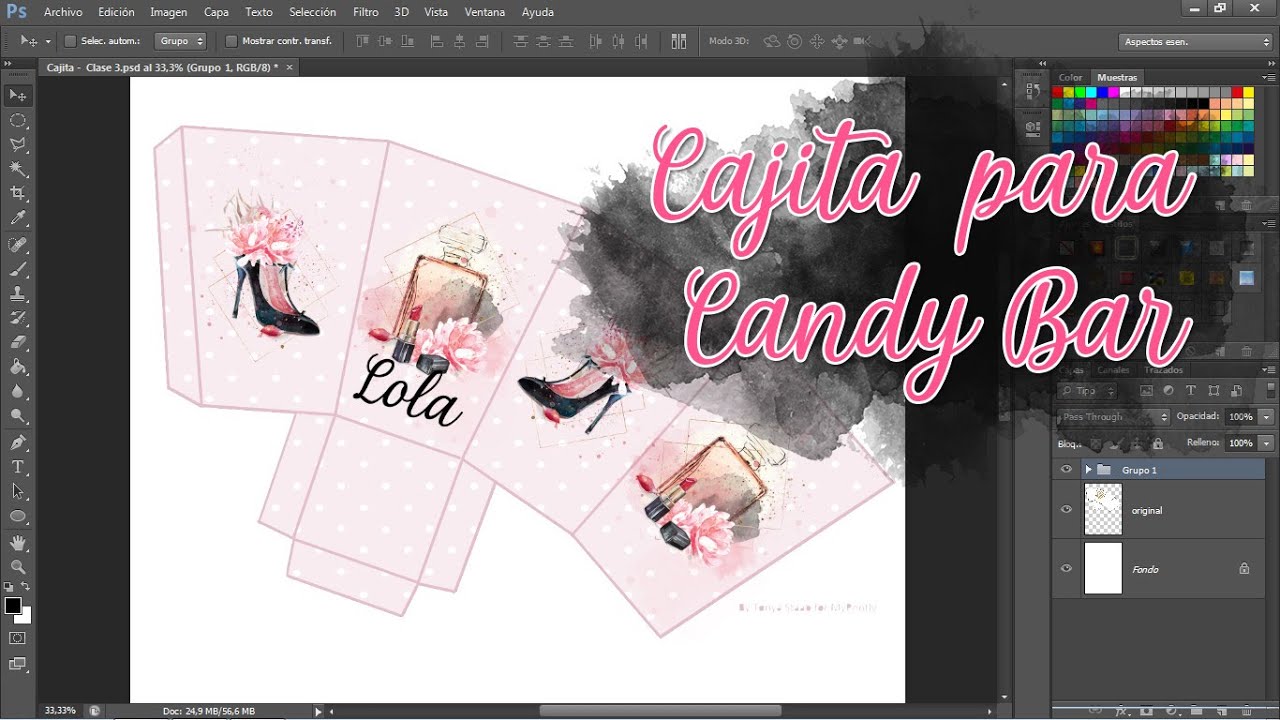Select the Polygonal Lasso tool
This screenshot has width=1280, height=720.
(18, 145)
